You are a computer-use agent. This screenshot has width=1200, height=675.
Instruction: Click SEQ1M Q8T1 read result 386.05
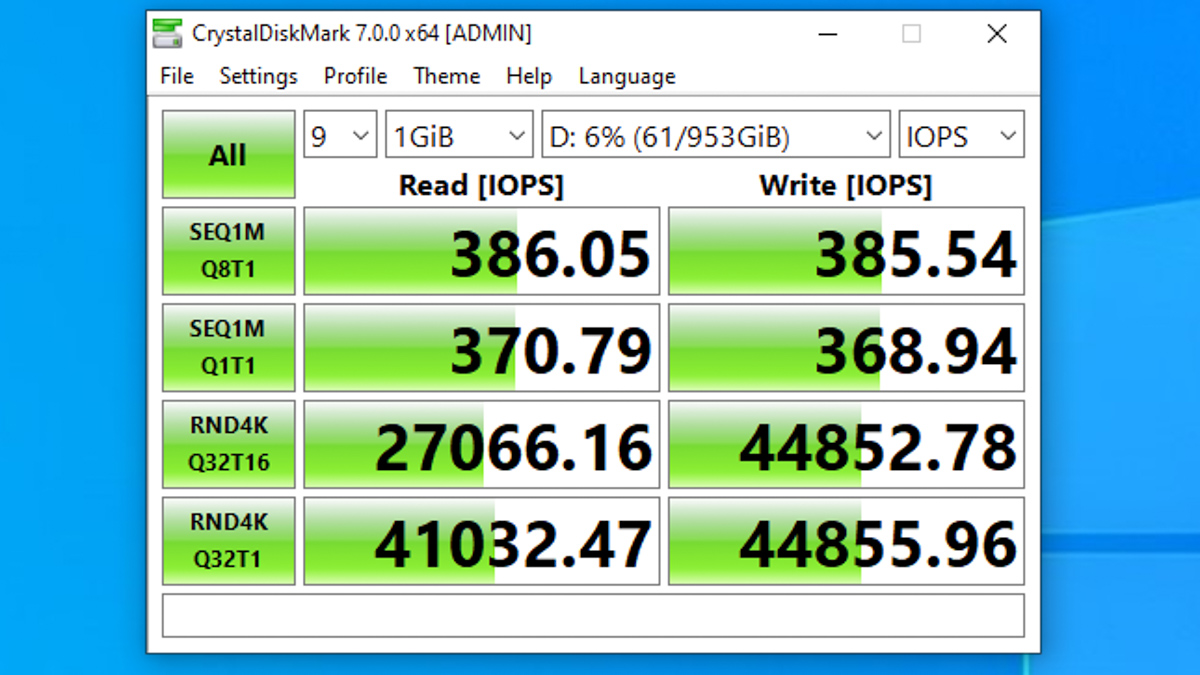pyautogui.click(x=482, y=251)
